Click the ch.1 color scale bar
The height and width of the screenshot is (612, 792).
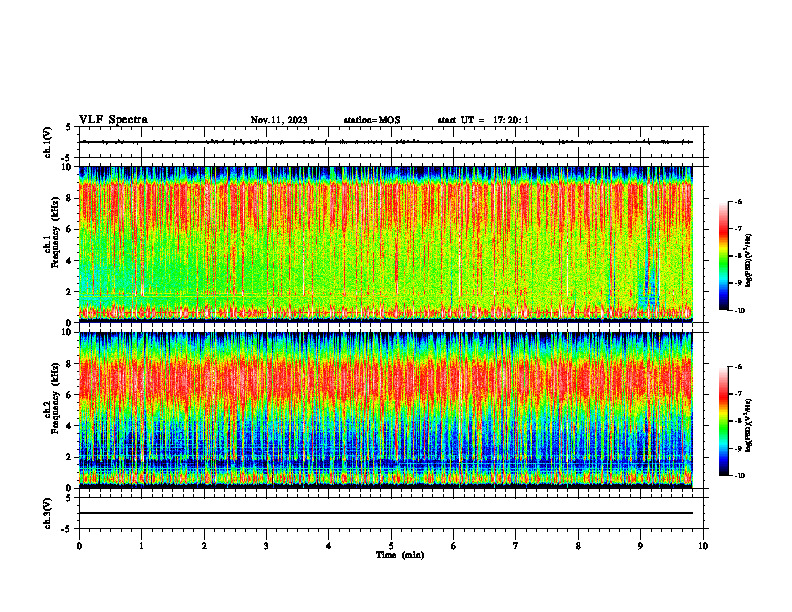pyautogui.click(x=724, y=256)
